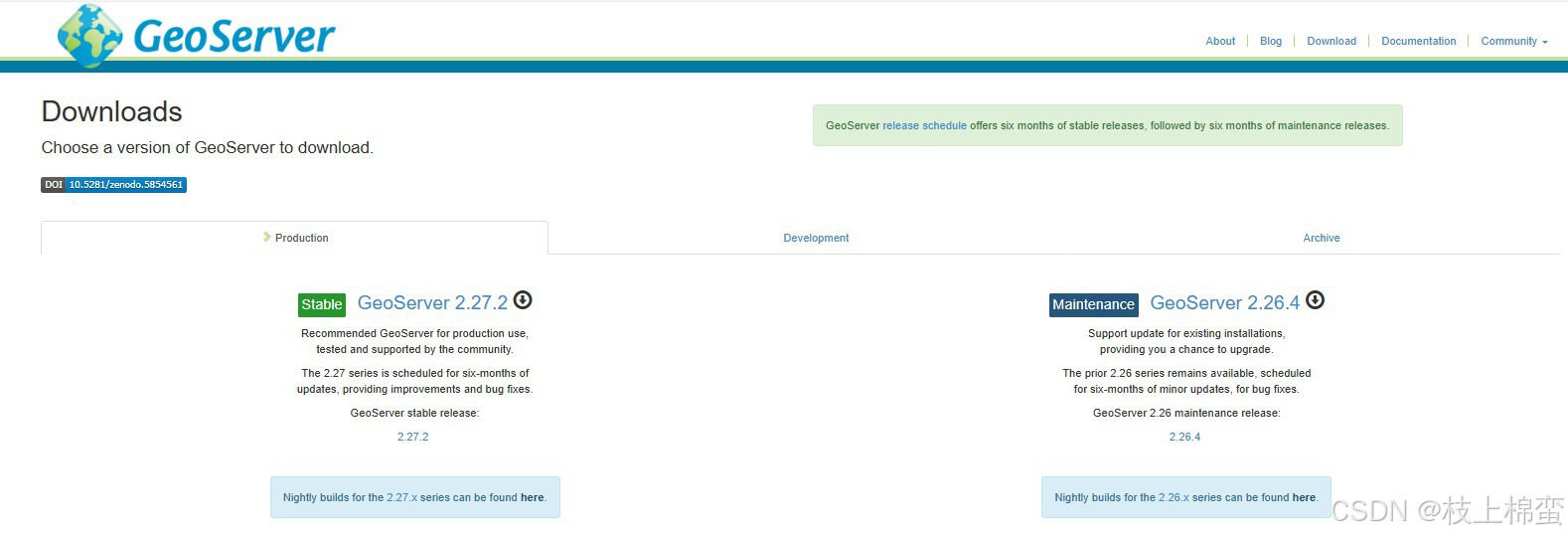Click 'Choose a version of GeoServer to download.'
Screen dimensions: 1568x538
tap(207, 147)
